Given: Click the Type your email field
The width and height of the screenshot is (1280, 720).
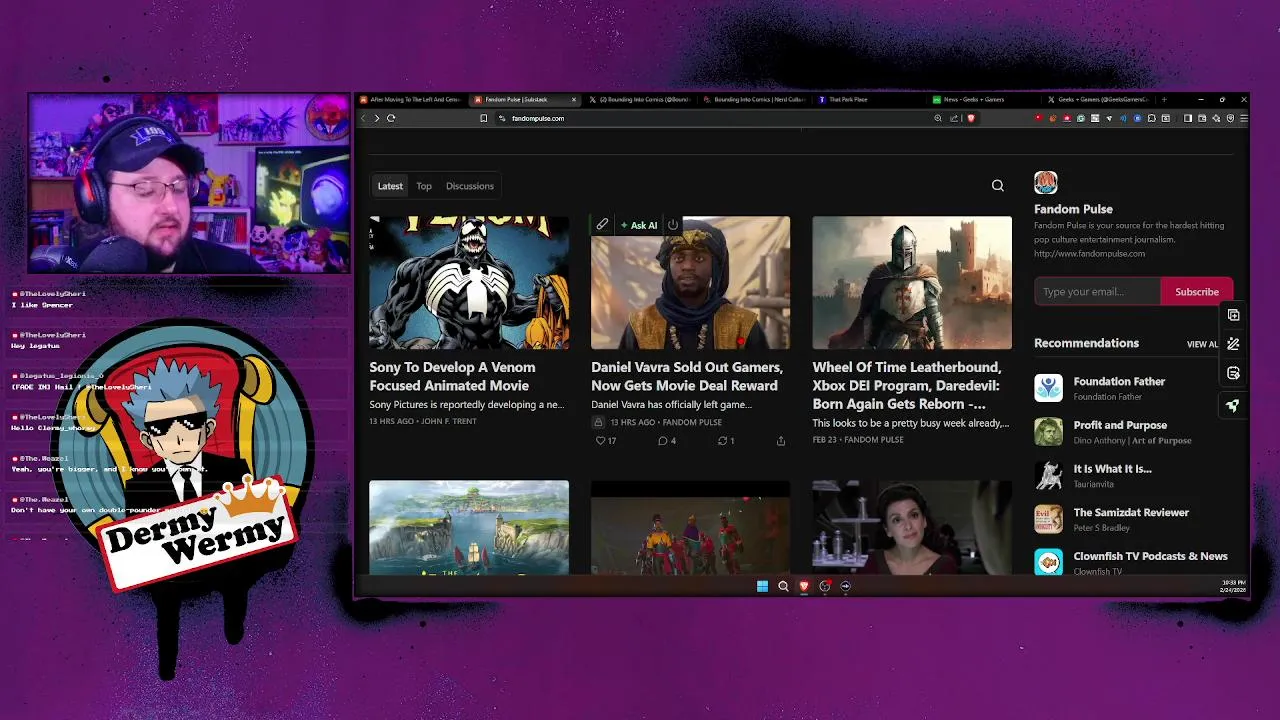Looking at the screenshot, I should tap(1097, 292).
